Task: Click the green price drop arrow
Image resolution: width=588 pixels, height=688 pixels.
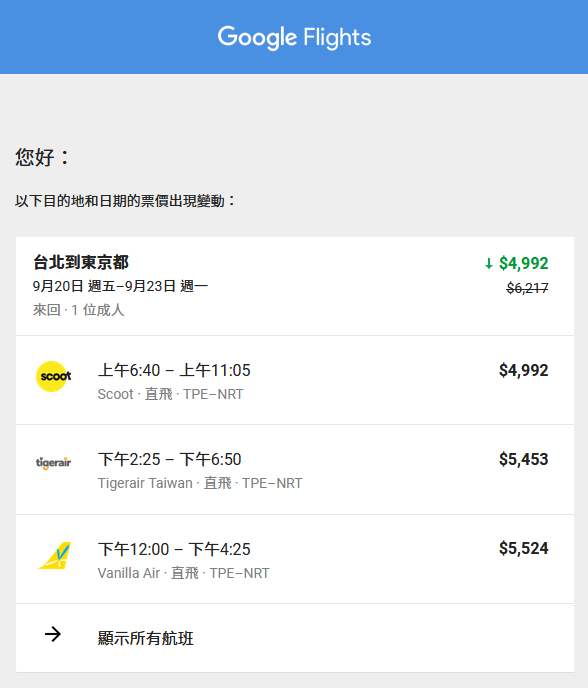Action: pos(489,263)
